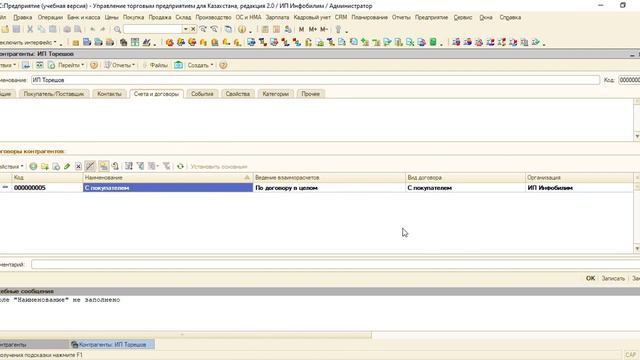This screenshot has width=640, height=360.
Task: Click the redo arrow icon in top toolbar
Action: [103, 29]
